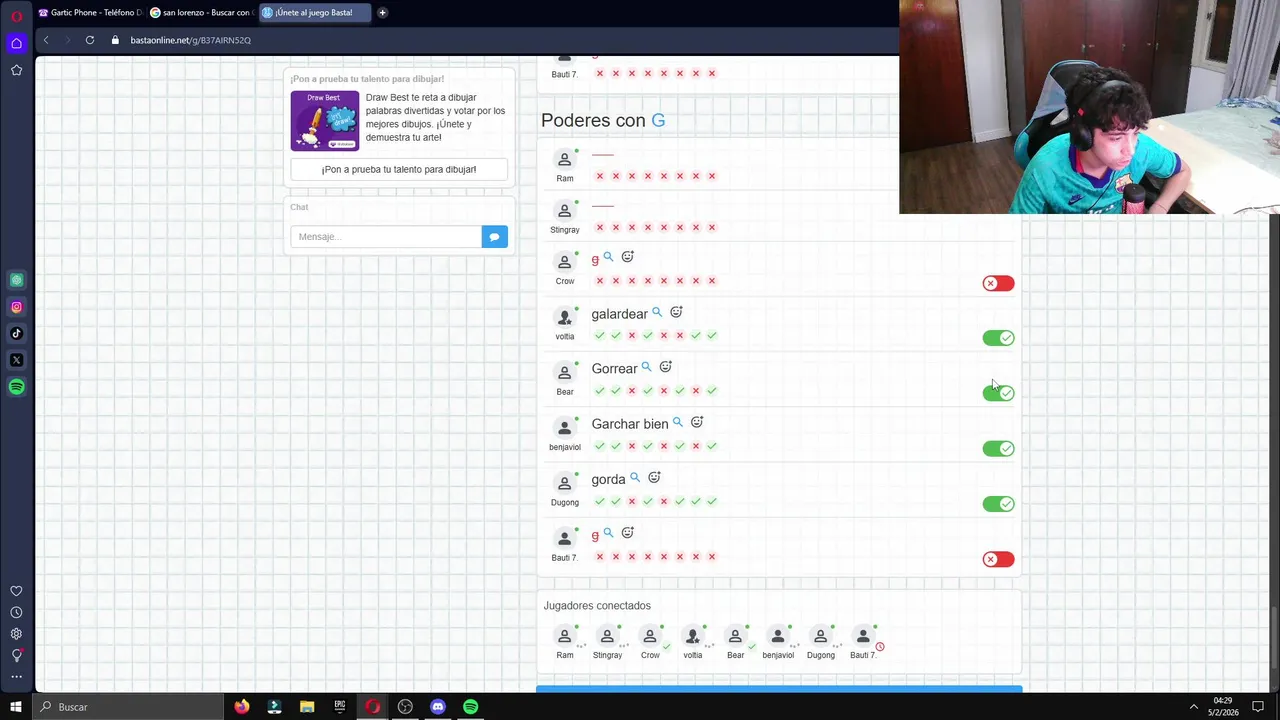Screen dimensions: 1280x720
Task: Add emoji reaction to Garchar bien
Action: [x=697, y=422]
